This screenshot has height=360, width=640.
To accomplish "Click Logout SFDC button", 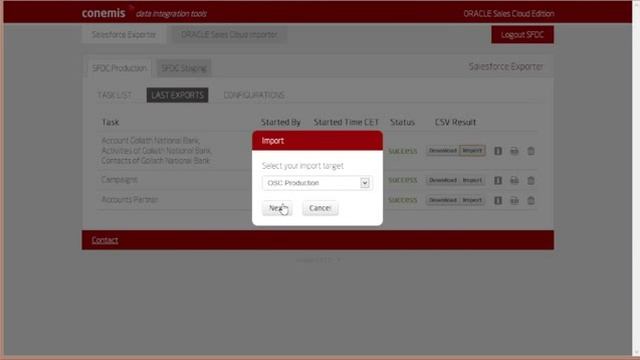I will 522,35.
